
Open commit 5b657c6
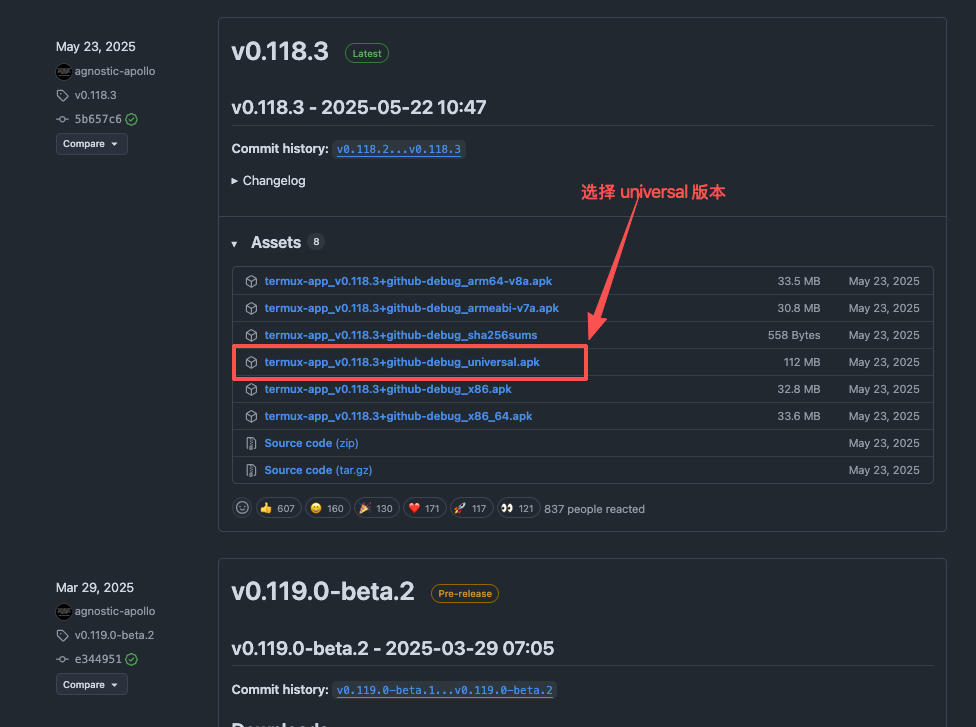click(x=98, y=119)
